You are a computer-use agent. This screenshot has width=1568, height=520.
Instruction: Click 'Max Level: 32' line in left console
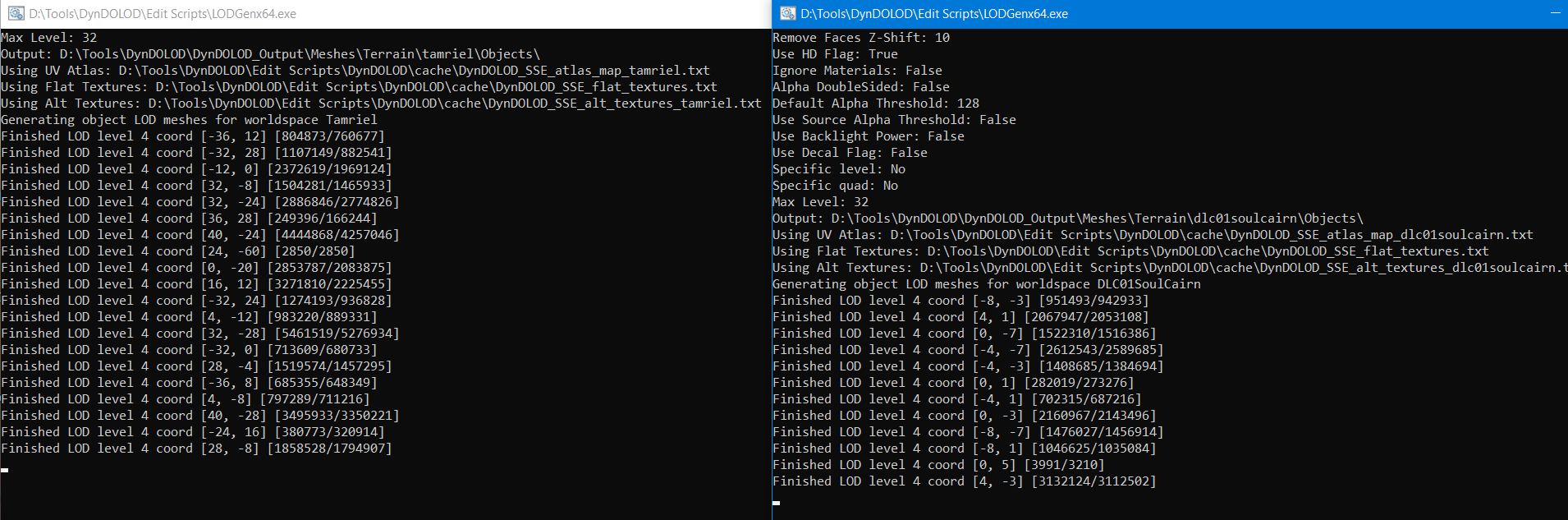[49, 38]
